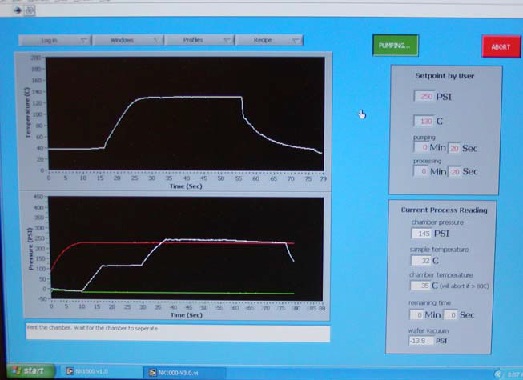Click the pumping Min input field

click(x=421, y=147)
